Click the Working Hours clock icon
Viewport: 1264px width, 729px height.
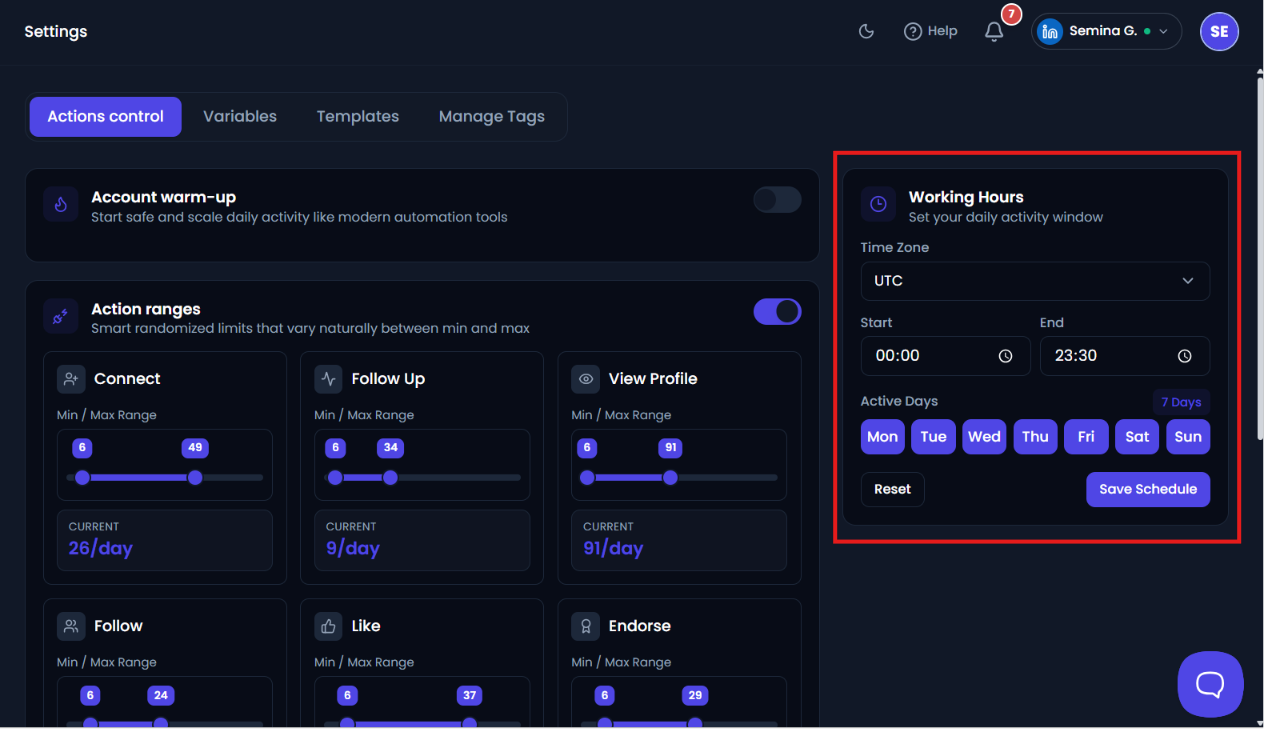pos(878,204)
